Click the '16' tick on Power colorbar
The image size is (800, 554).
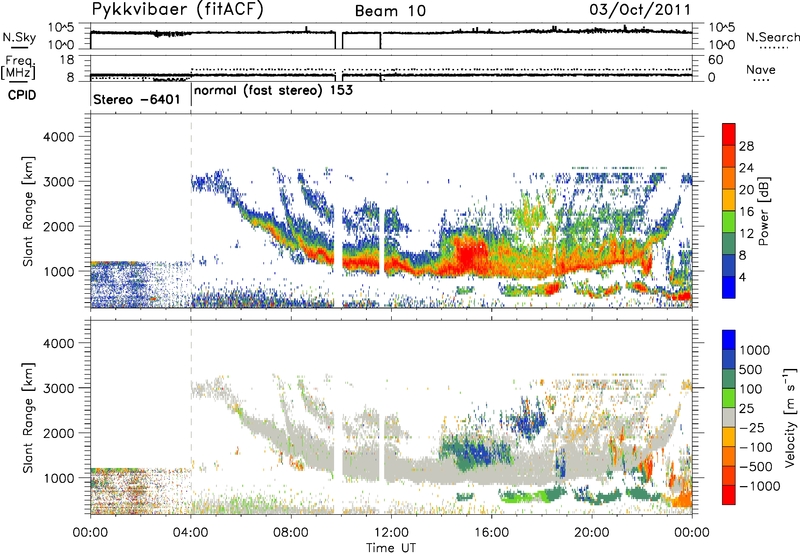point(746,212)
